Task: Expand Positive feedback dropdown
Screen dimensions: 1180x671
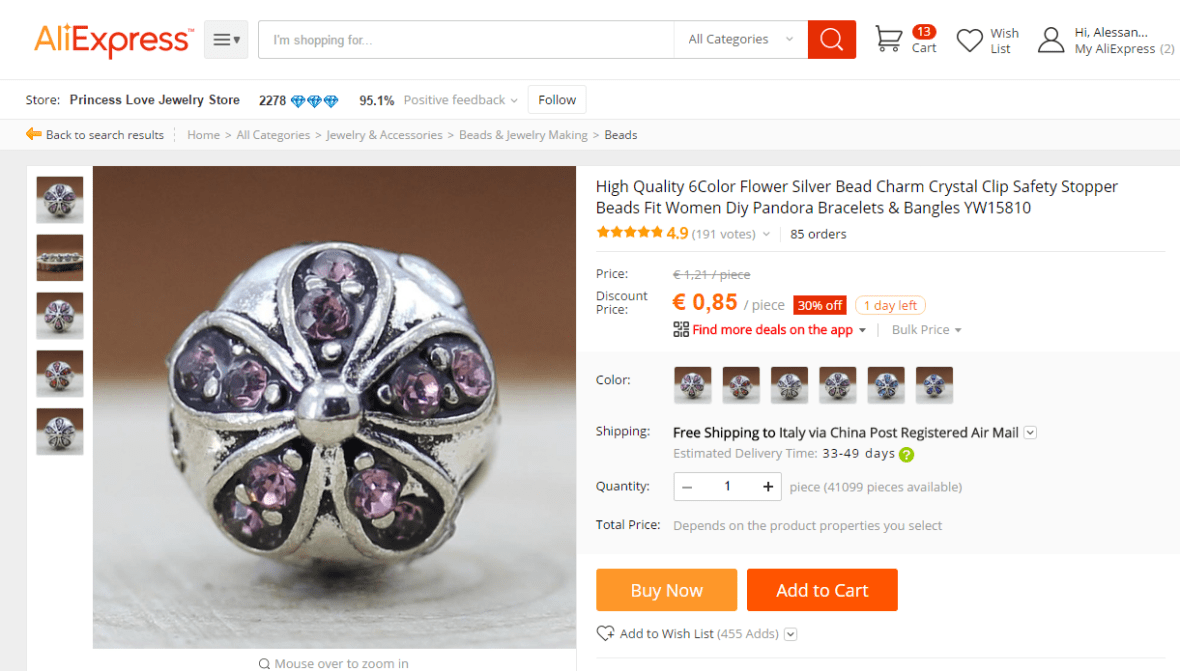Action: pos(460,100)
